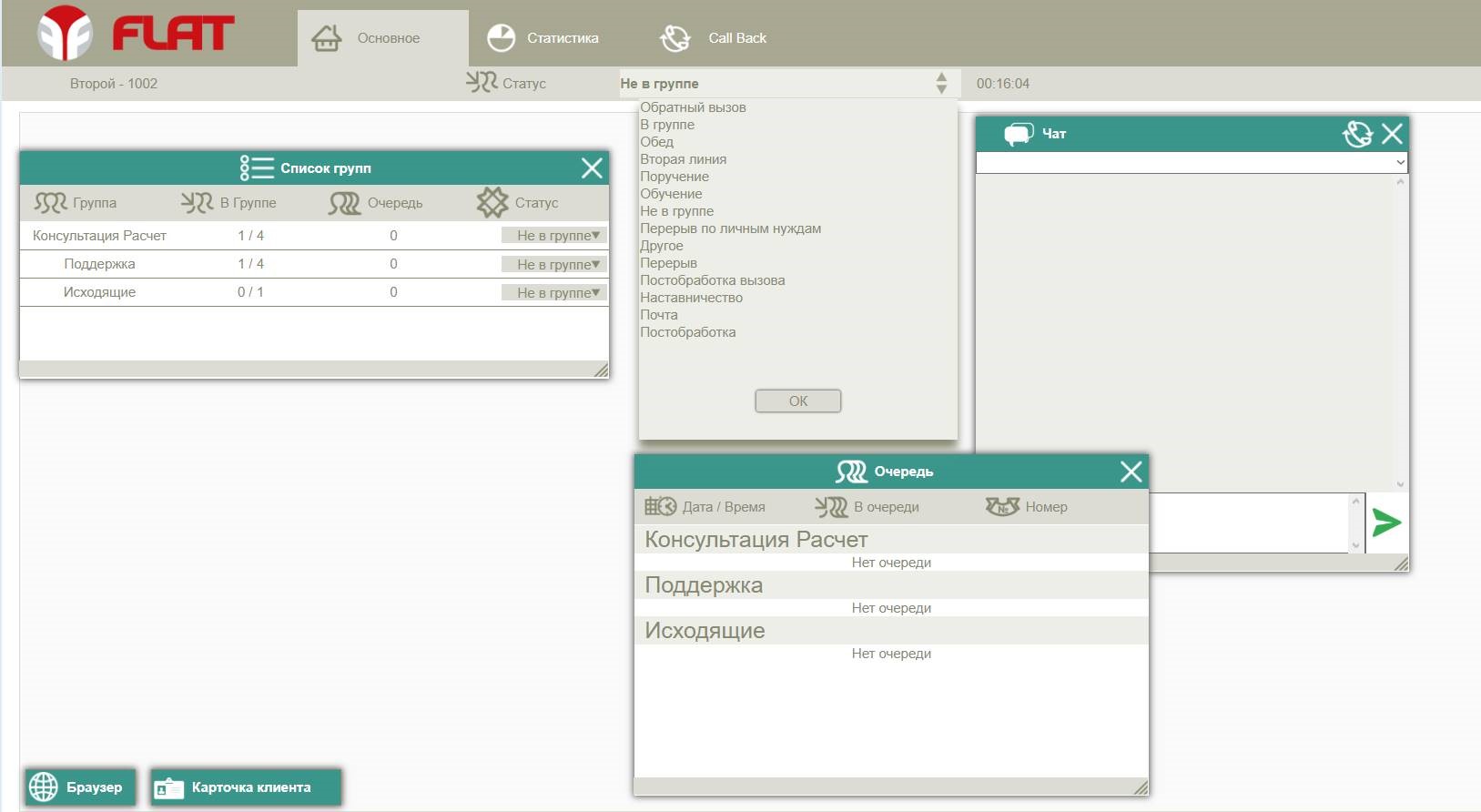Open the Call Back tab

[714, 38]
